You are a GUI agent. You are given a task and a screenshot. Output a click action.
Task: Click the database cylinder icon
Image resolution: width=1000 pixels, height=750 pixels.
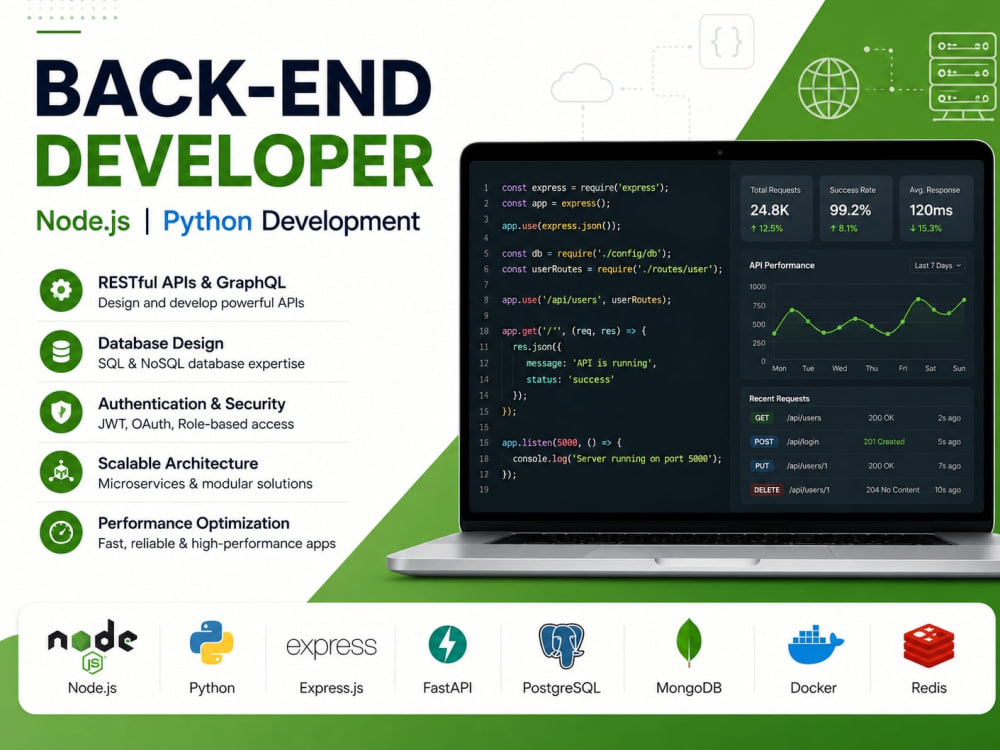pos(61,351)
